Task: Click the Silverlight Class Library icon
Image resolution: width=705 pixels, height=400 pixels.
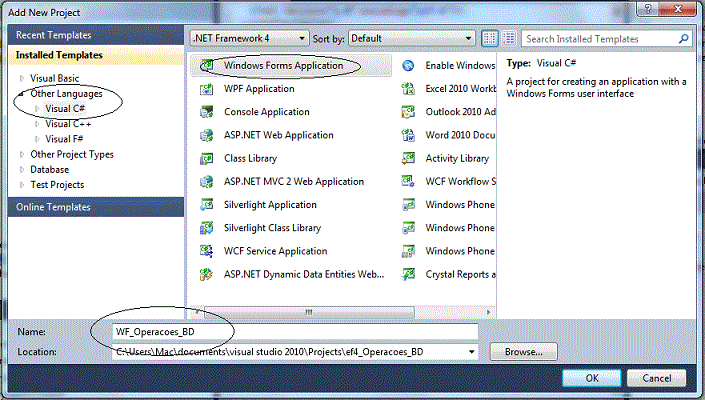Action: pyautogui.click(x=207, y=228)
